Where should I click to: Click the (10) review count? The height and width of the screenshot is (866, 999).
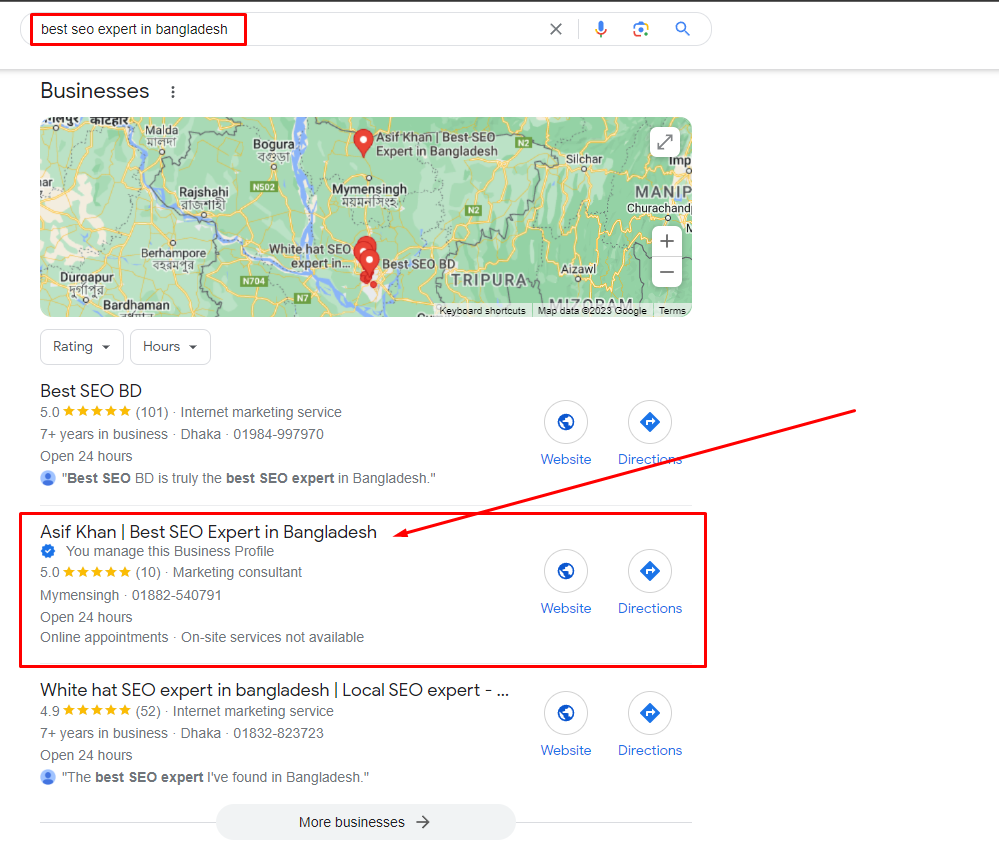(148, 572)
